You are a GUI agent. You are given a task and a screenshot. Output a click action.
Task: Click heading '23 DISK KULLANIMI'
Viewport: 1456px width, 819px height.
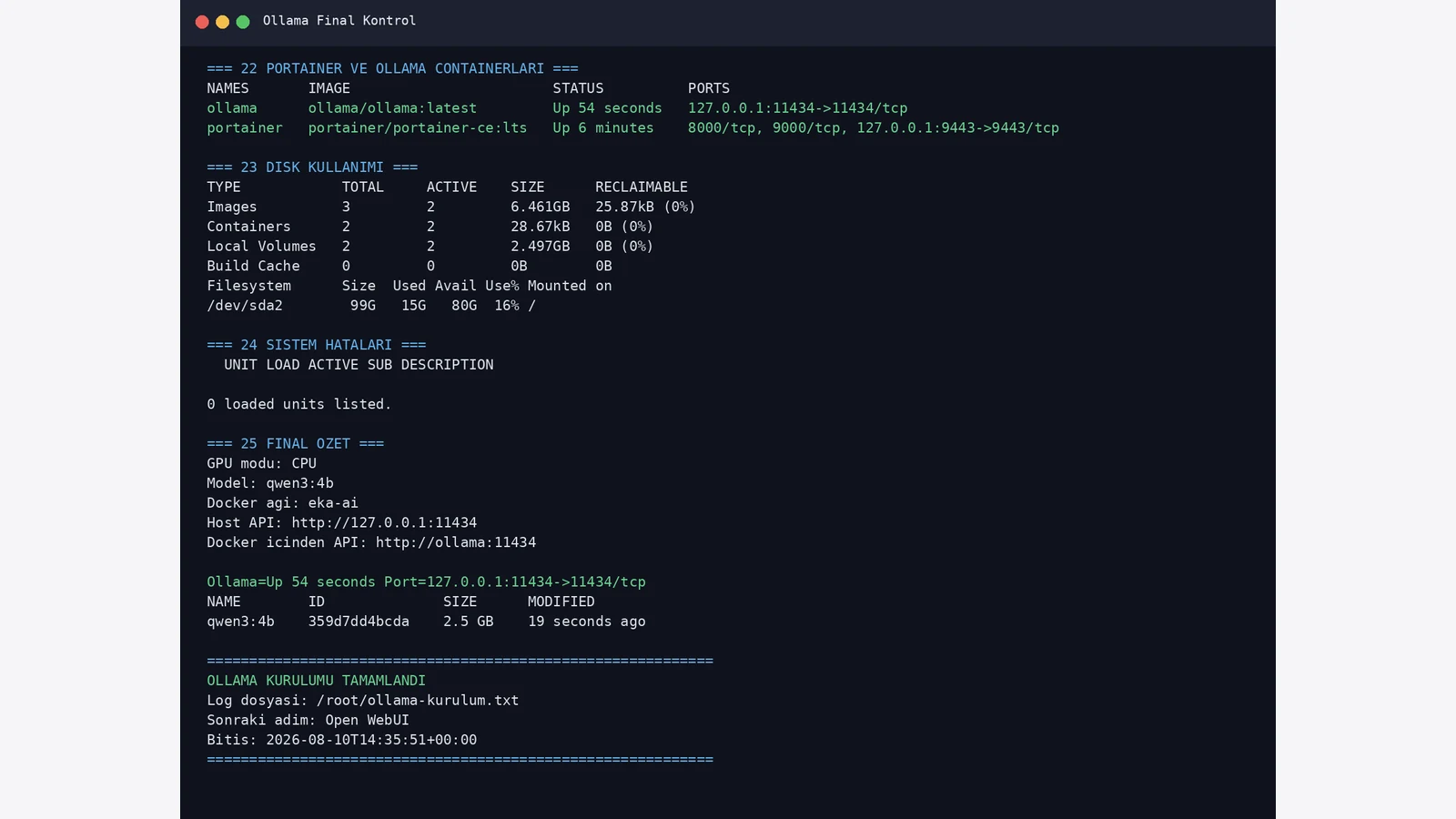[x=312, y=167]
